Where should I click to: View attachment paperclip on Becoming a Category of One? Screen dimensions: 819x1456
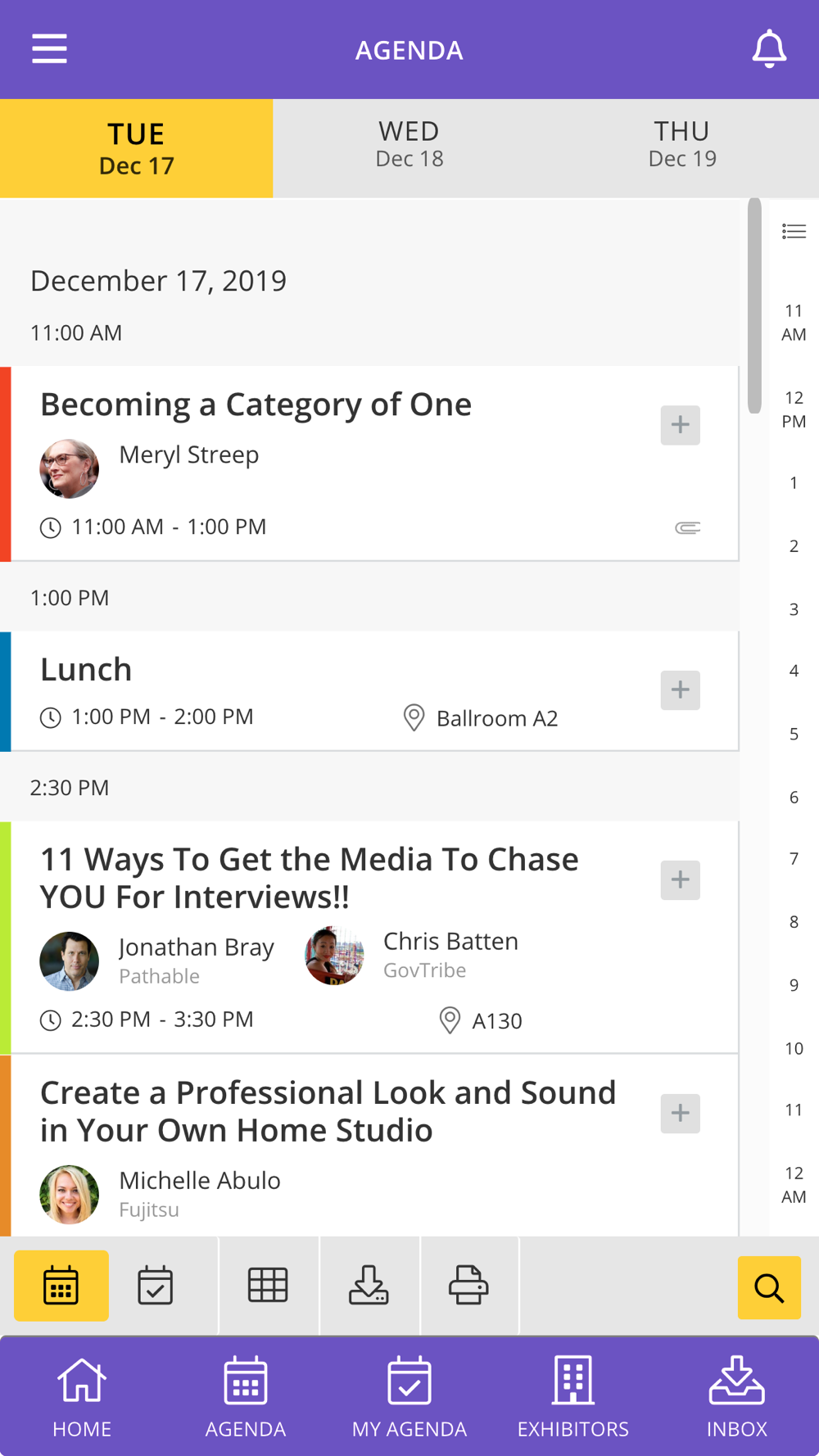pos(687,527)
